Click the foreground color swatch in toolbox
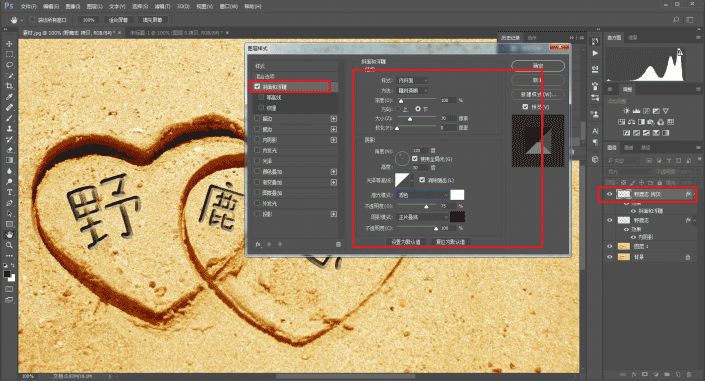 [7, 274]
